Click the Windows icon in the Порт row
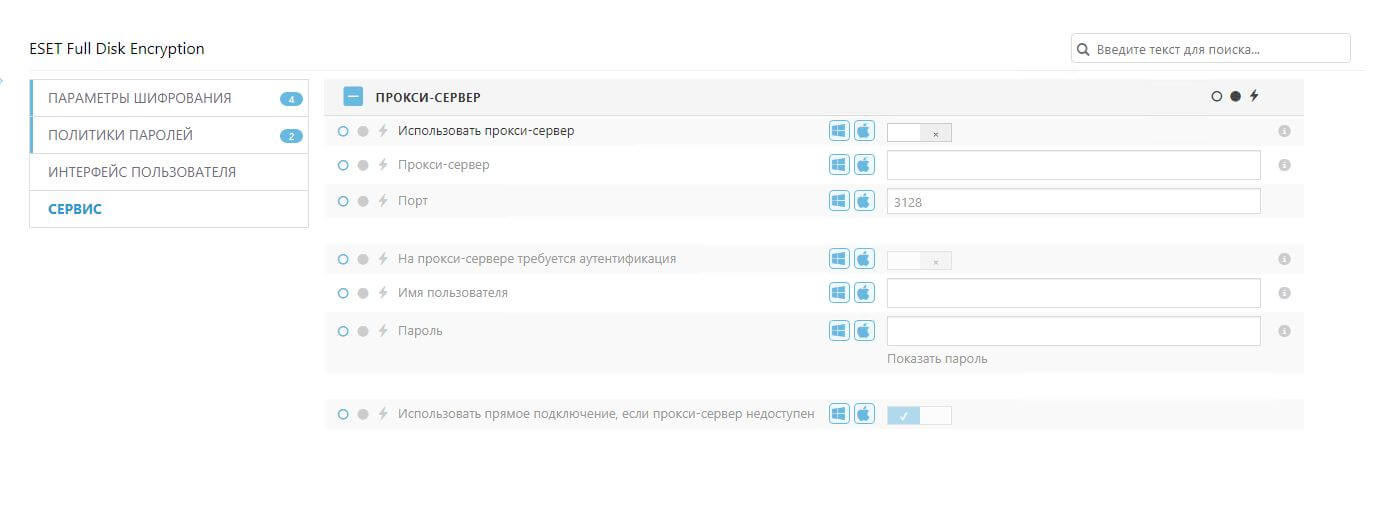Image resolution: width=1390 pixels, height=517 pixels. [839, 201]
